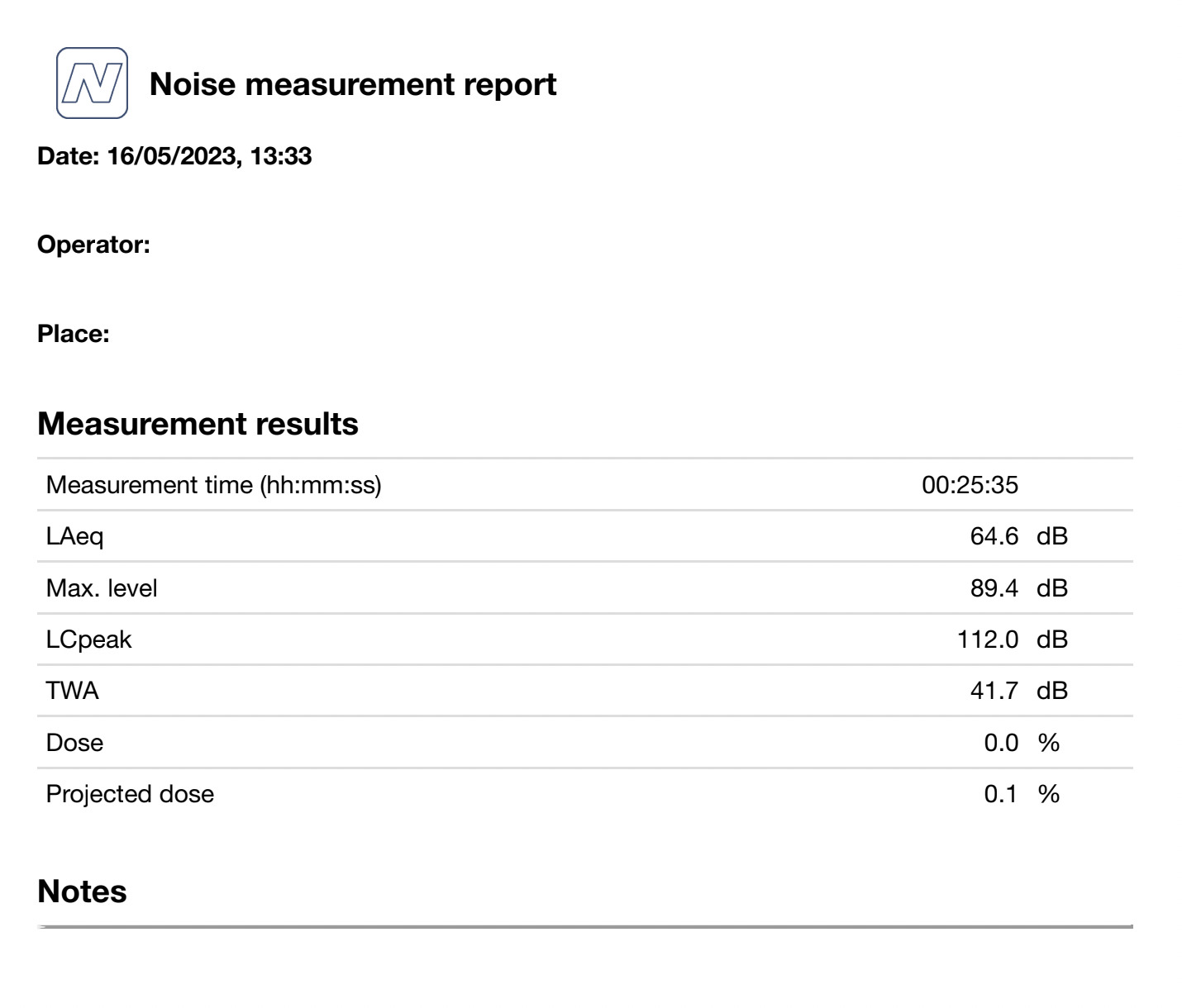Click the 'Projected dose' label
The width and height of the screenshot is (1182, 1008).
click(x=131, y=794)
